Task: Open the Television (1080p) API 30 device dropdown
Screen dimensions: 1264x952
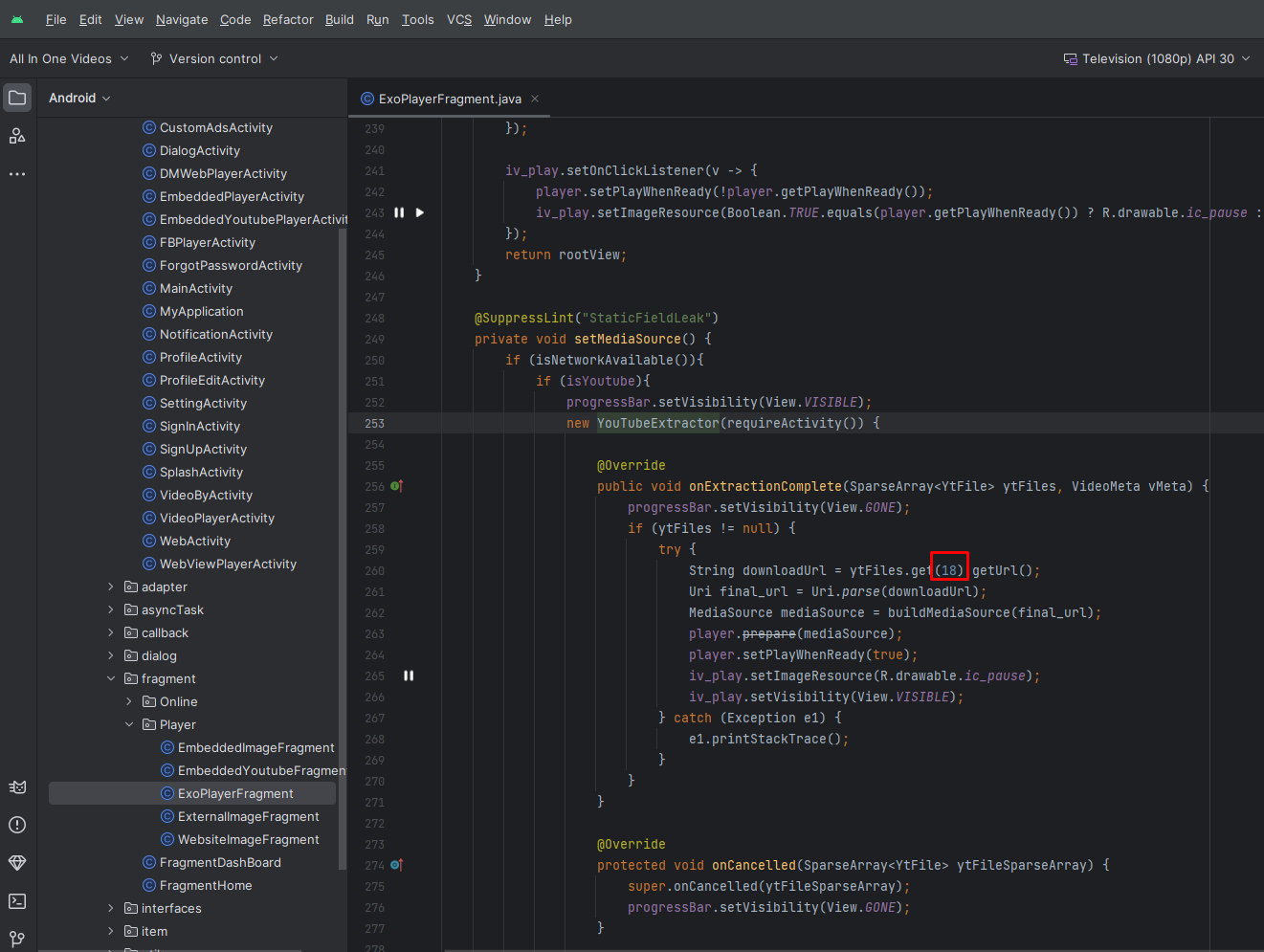Action: pos(1157,58)
